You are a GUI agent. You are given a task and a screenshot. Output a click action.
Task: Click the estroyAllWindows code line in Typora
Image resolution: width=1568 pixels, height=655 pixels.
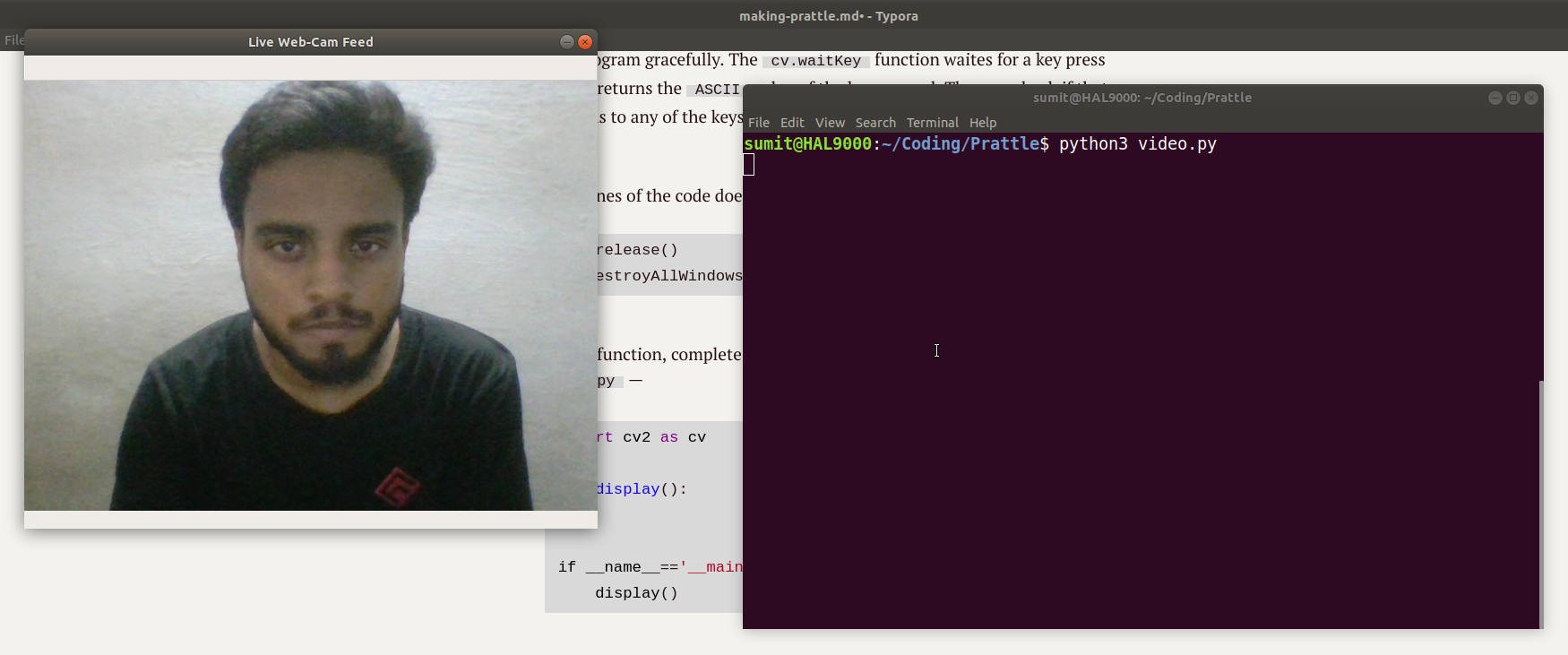click(669, 276)
